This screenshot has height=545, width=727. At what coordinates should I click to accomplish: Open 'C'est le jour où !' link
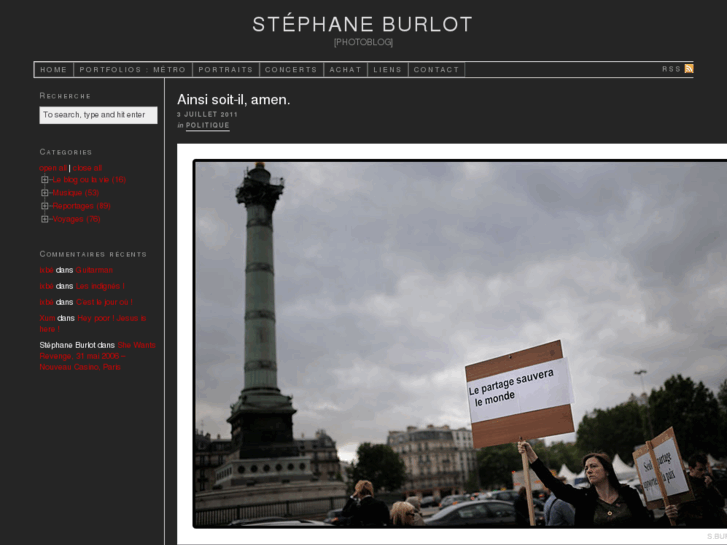(104, 302)
